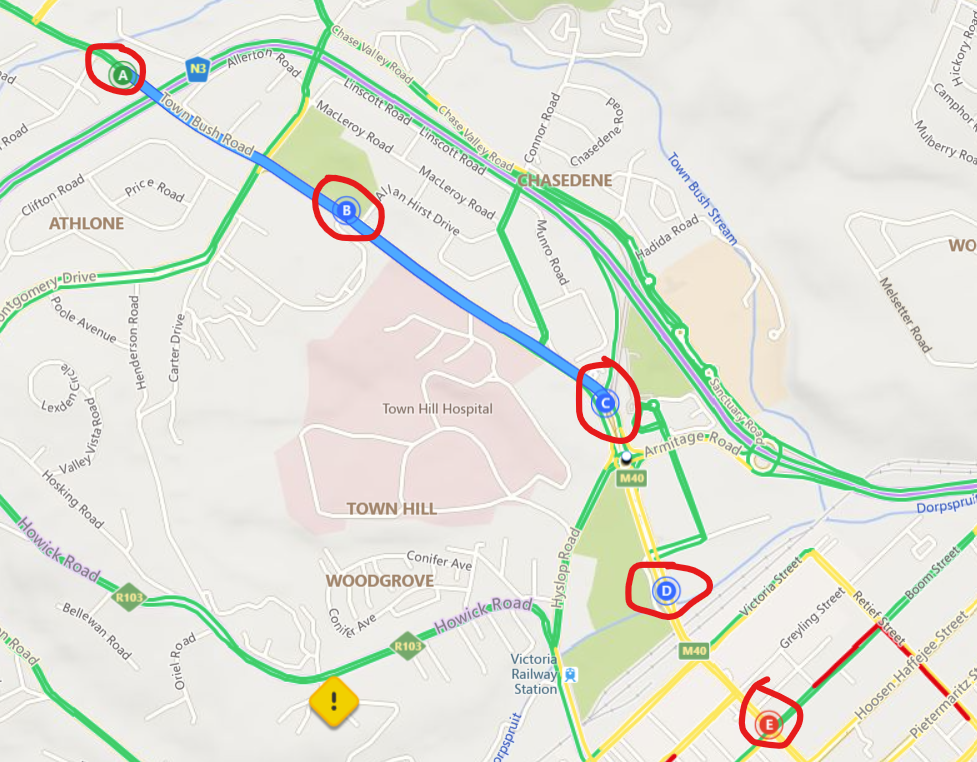Click the Town Hill Hospital label
The image size is (977, 762).
437,409
